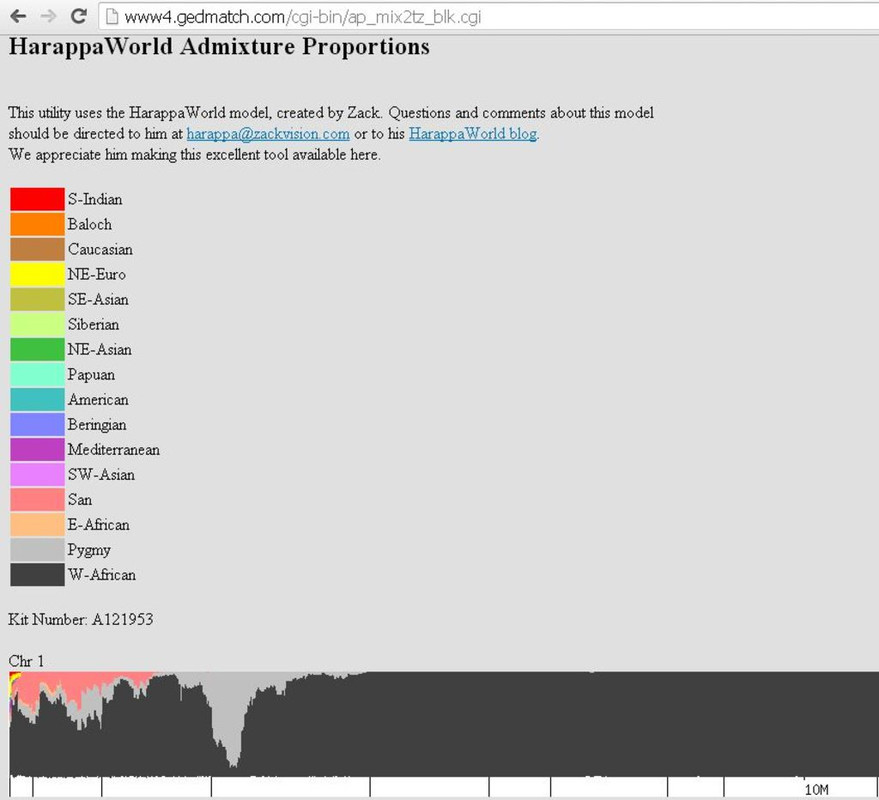
Task: Click the light gray Pygmy swatch
Action: (38, 550)
